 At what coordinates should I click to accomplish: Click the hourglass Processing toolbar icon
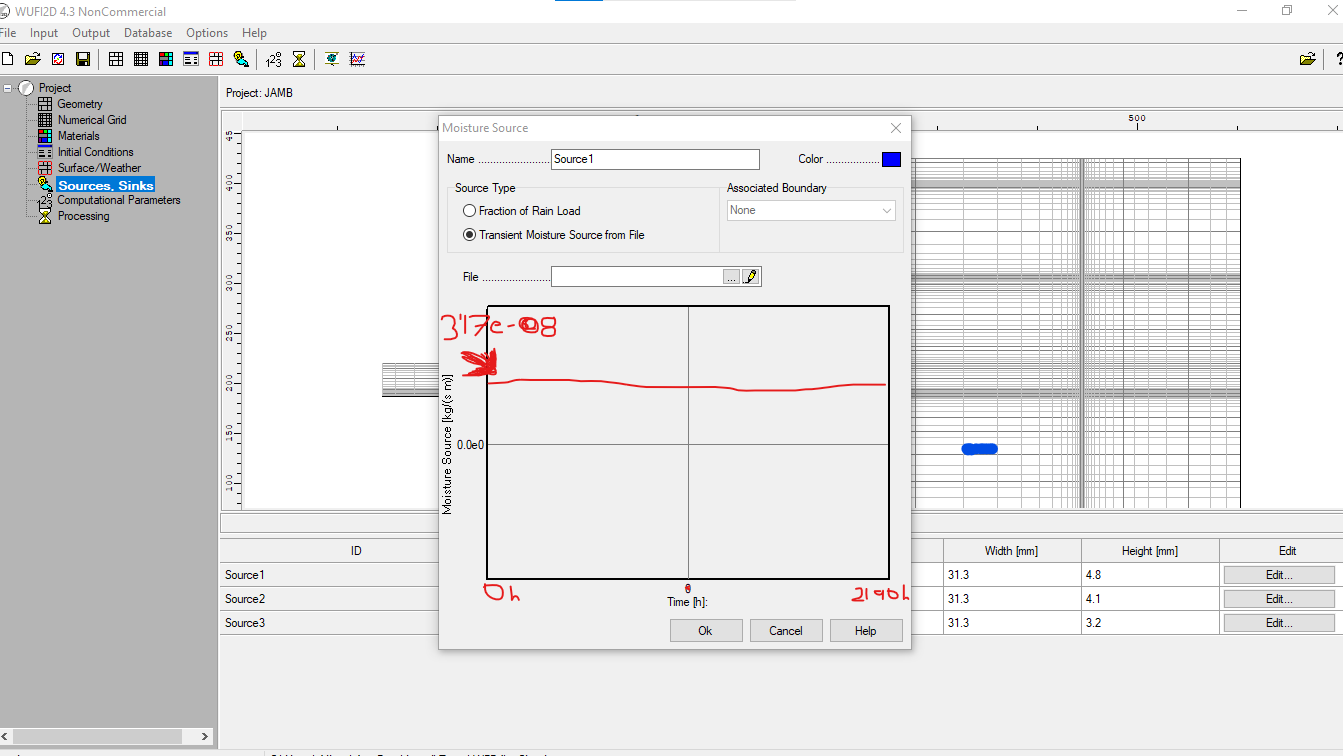click(x=298, y=59)
